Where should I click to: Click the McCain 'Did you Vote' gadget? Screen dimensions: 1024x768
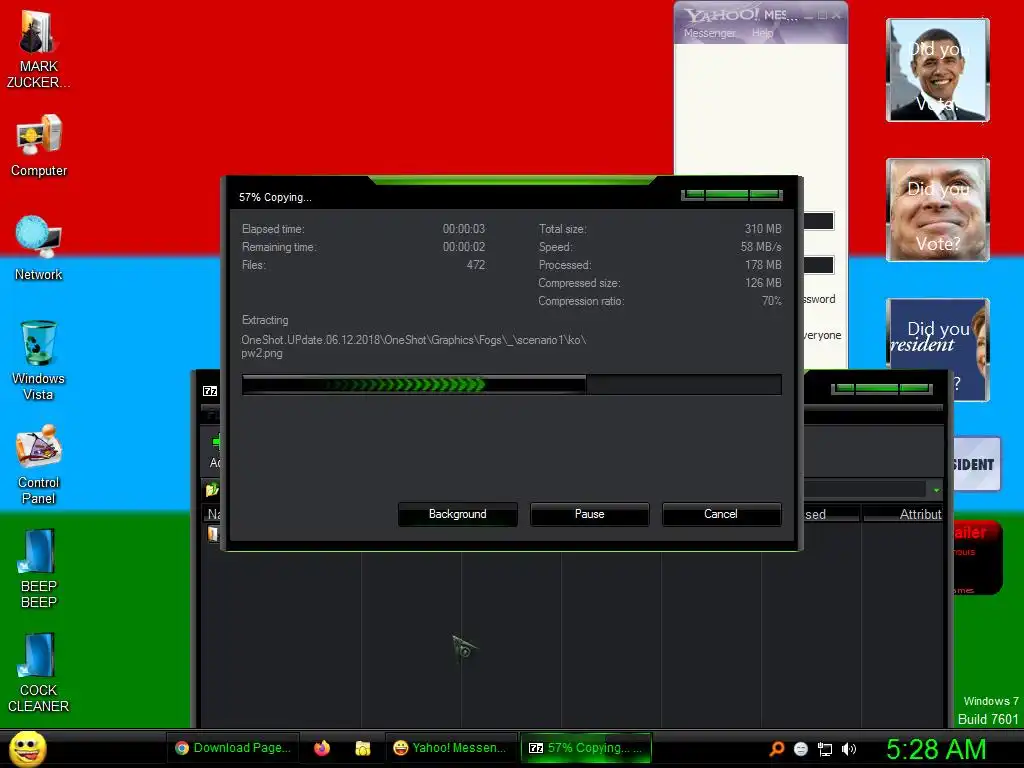937,210
